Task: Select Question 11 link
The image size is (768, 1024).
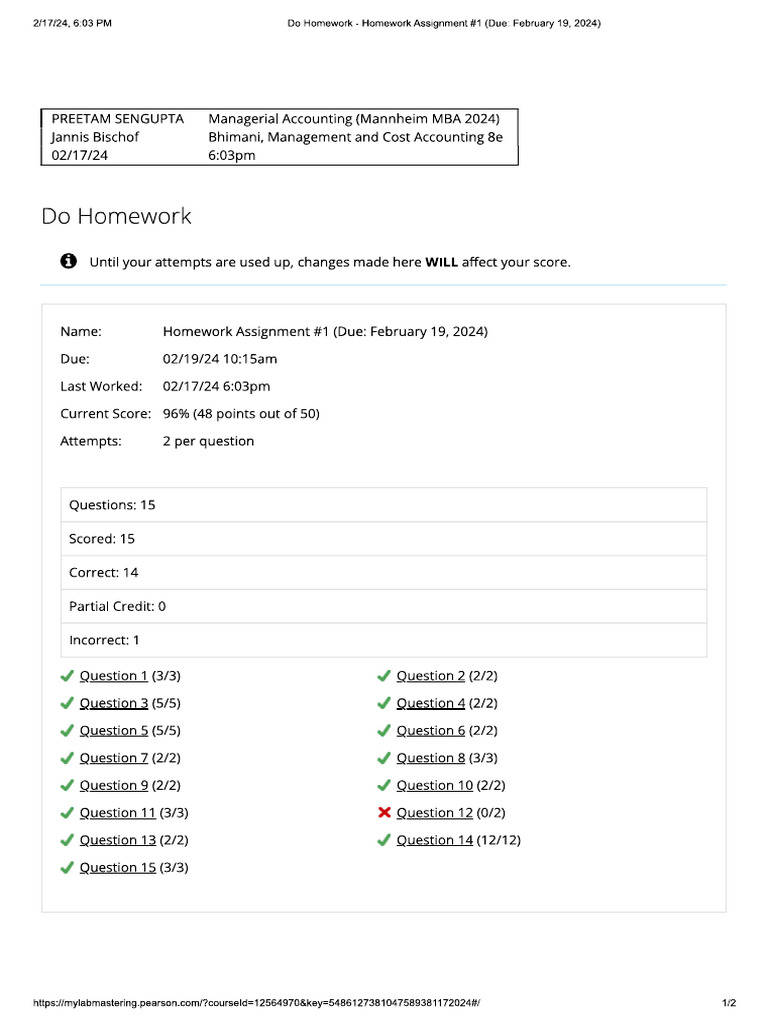Action: coord(118,813)
